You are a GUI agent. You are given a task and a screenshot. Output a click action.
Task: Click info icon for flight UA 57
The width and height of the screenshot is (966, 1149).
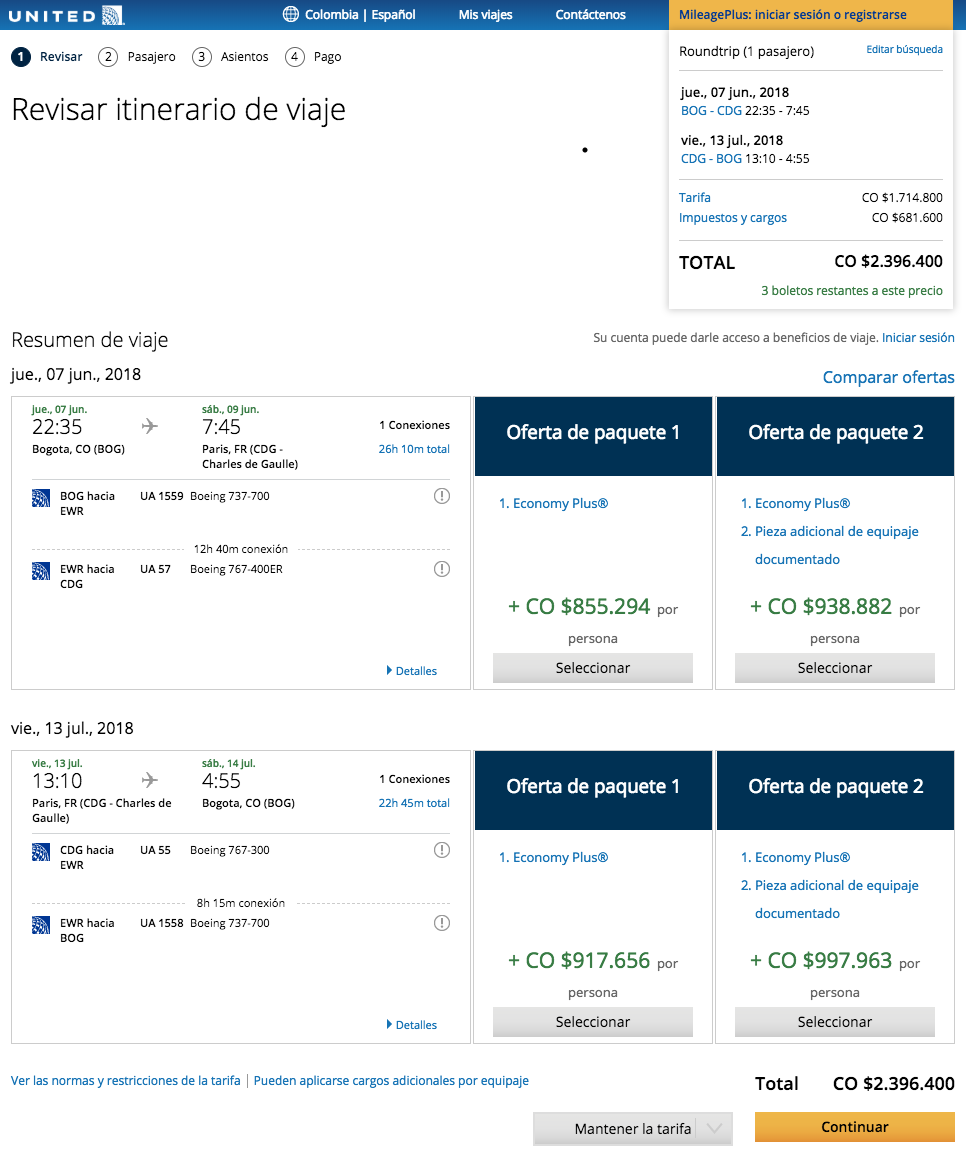click(x=442, y=569)
